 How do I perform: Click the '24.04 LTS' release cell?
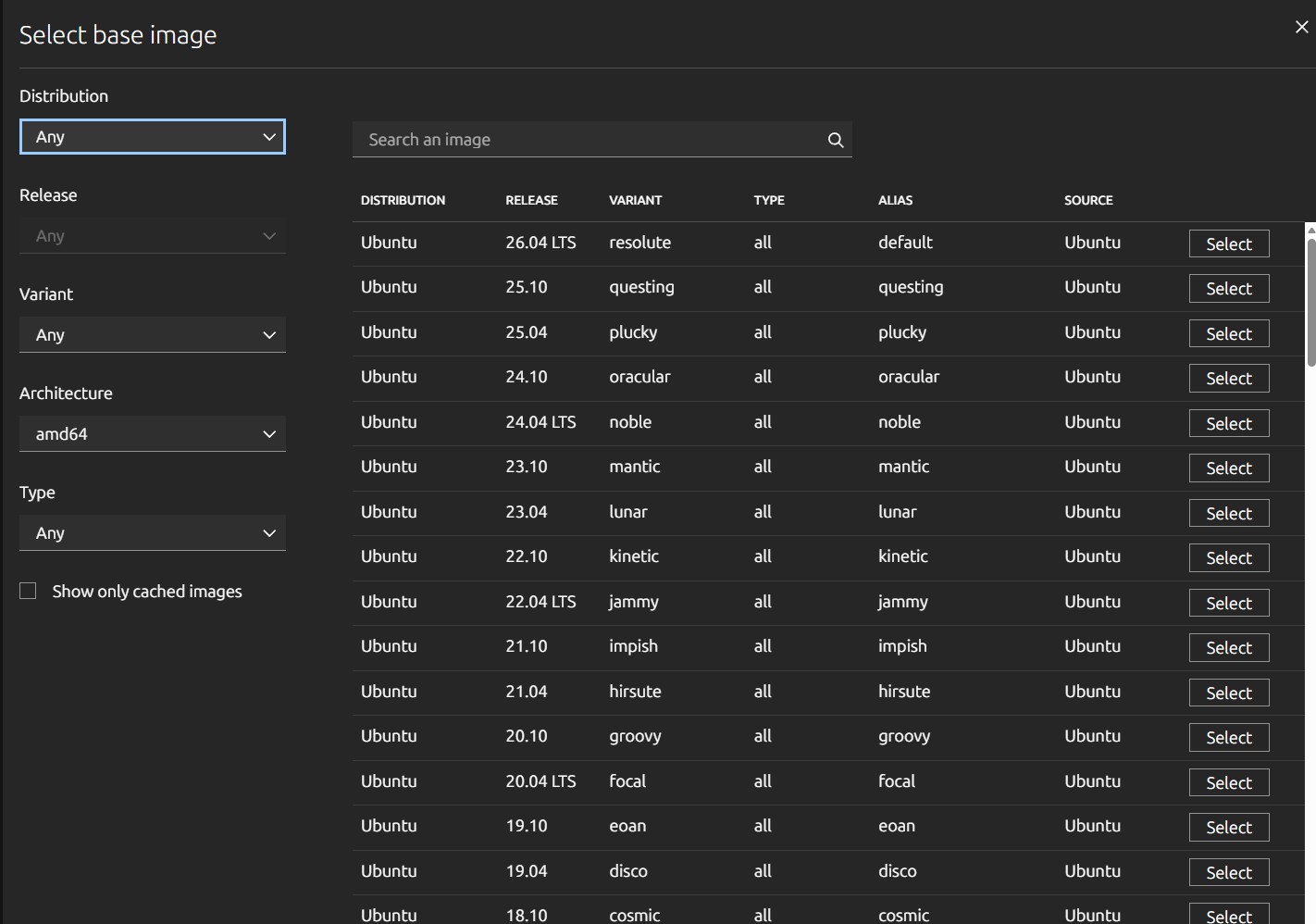[540, 422]
